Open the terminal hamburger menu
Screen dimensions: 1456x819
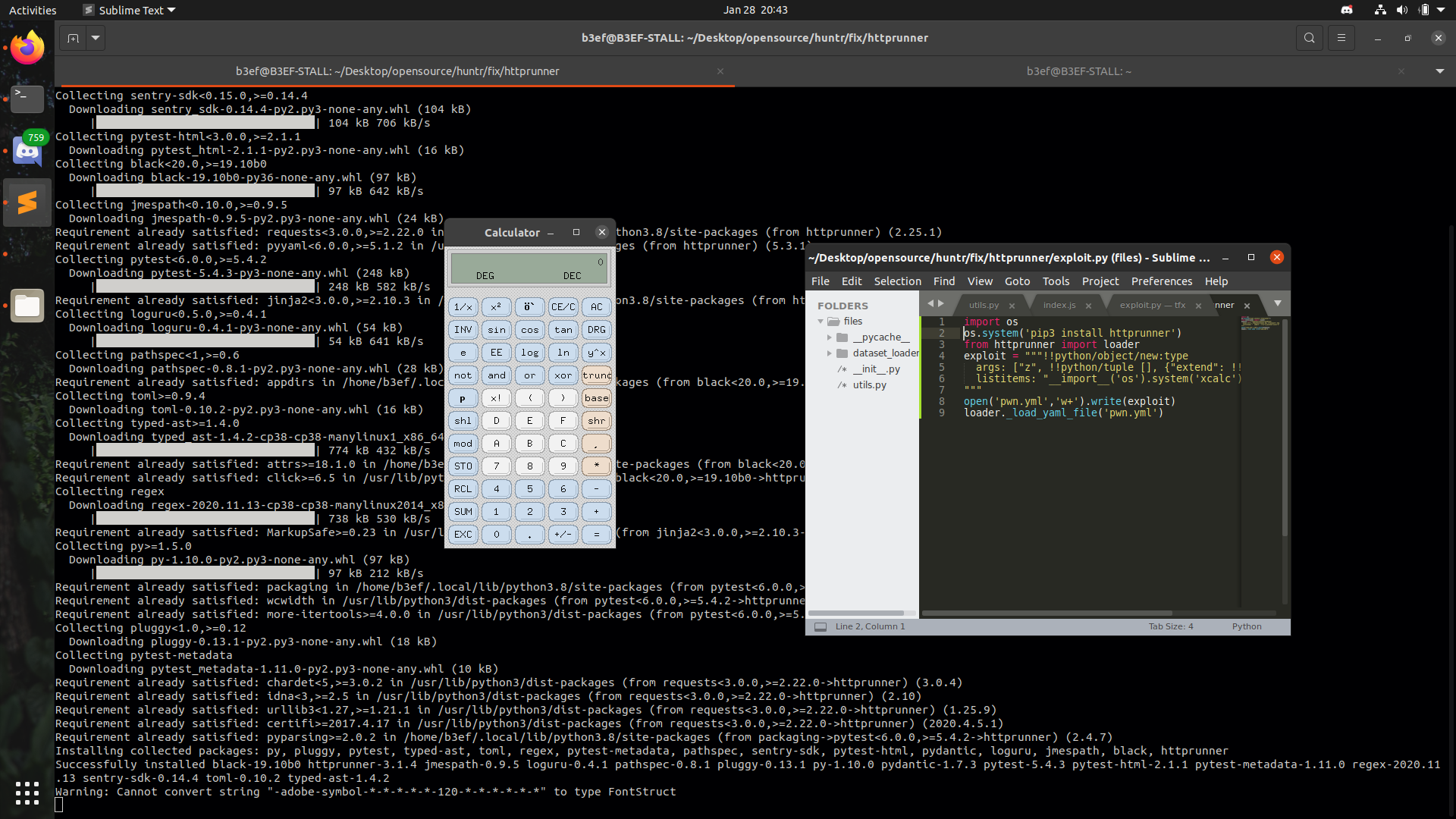(x=1341, y=38)
